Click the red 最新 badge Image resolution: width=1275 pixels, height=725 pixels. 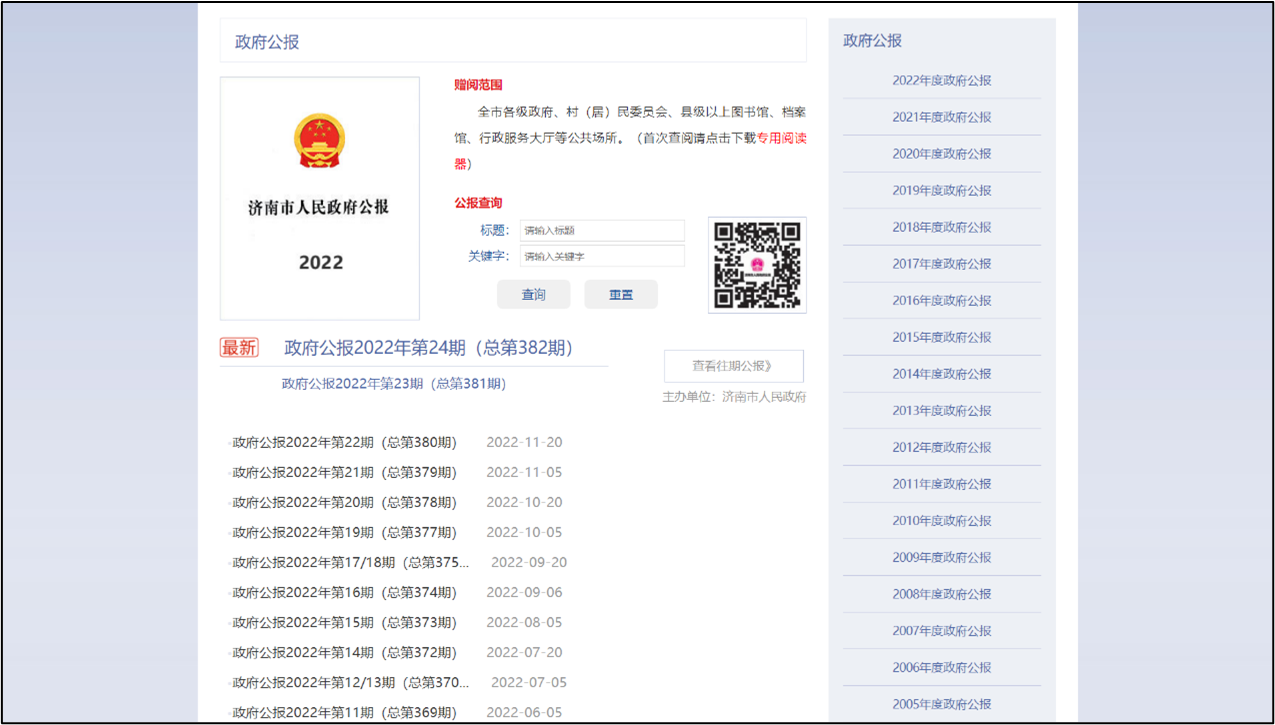pyautogui.click(x=239, y=347)
